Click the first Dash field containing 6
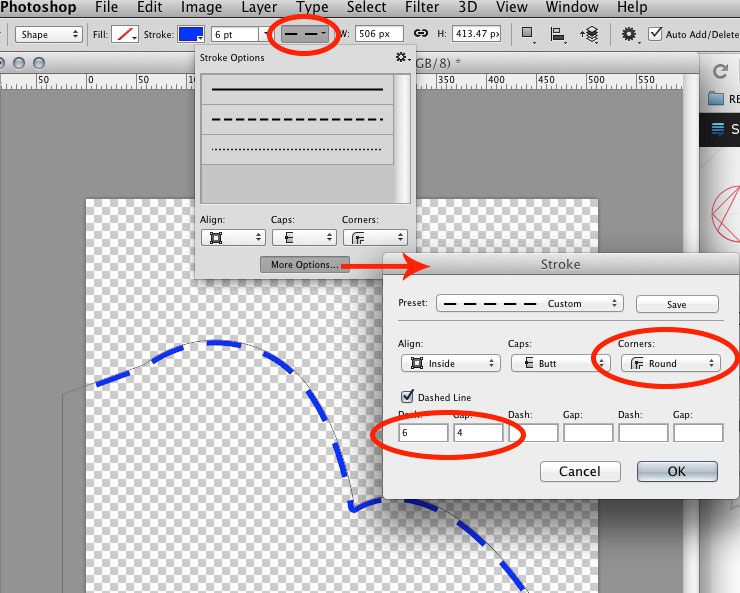Viewport: 740px width, 593px height. [423, 433]
